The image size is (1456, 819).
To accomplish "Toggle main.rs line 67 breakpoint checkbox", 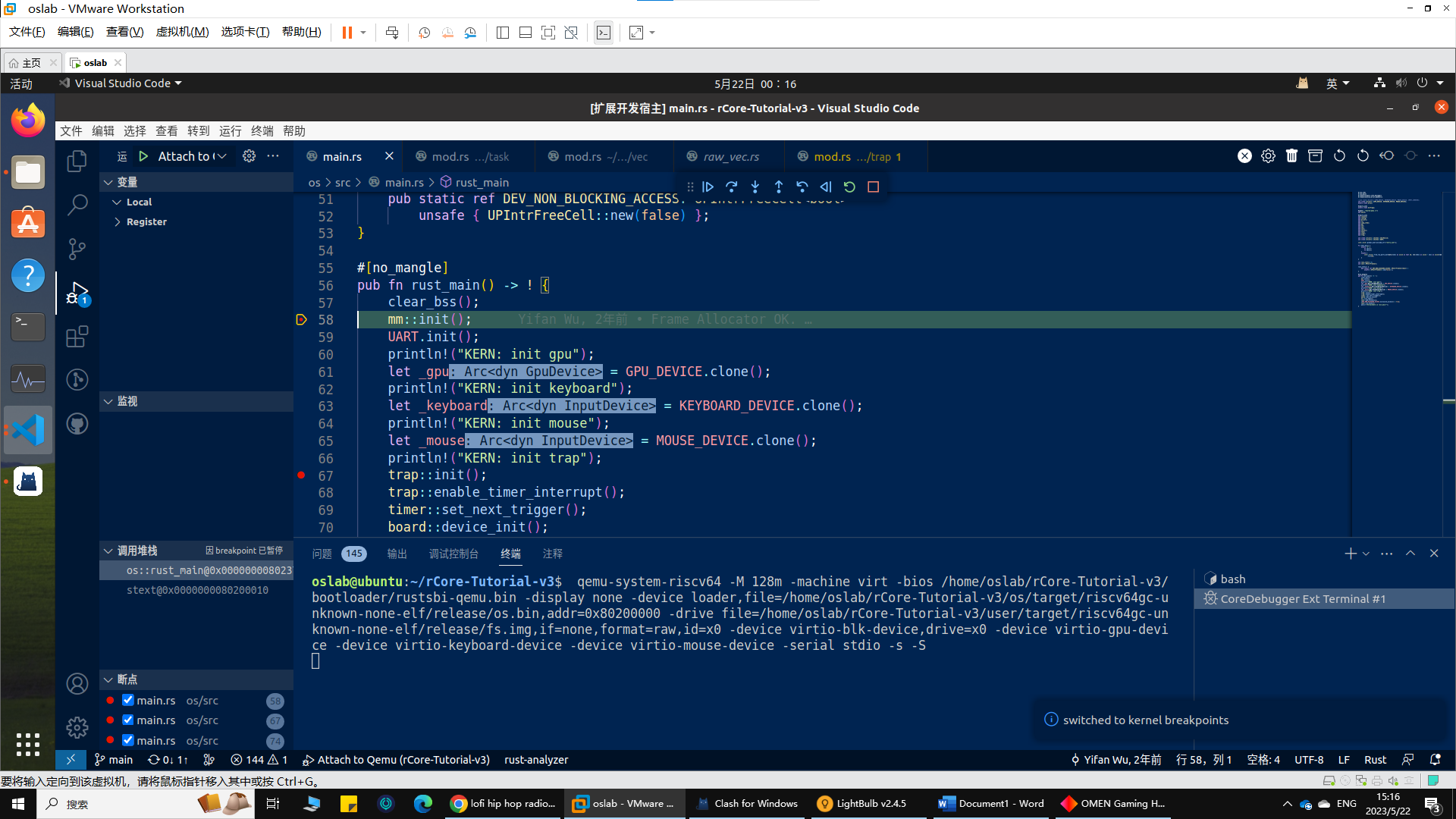I will 128,720.
